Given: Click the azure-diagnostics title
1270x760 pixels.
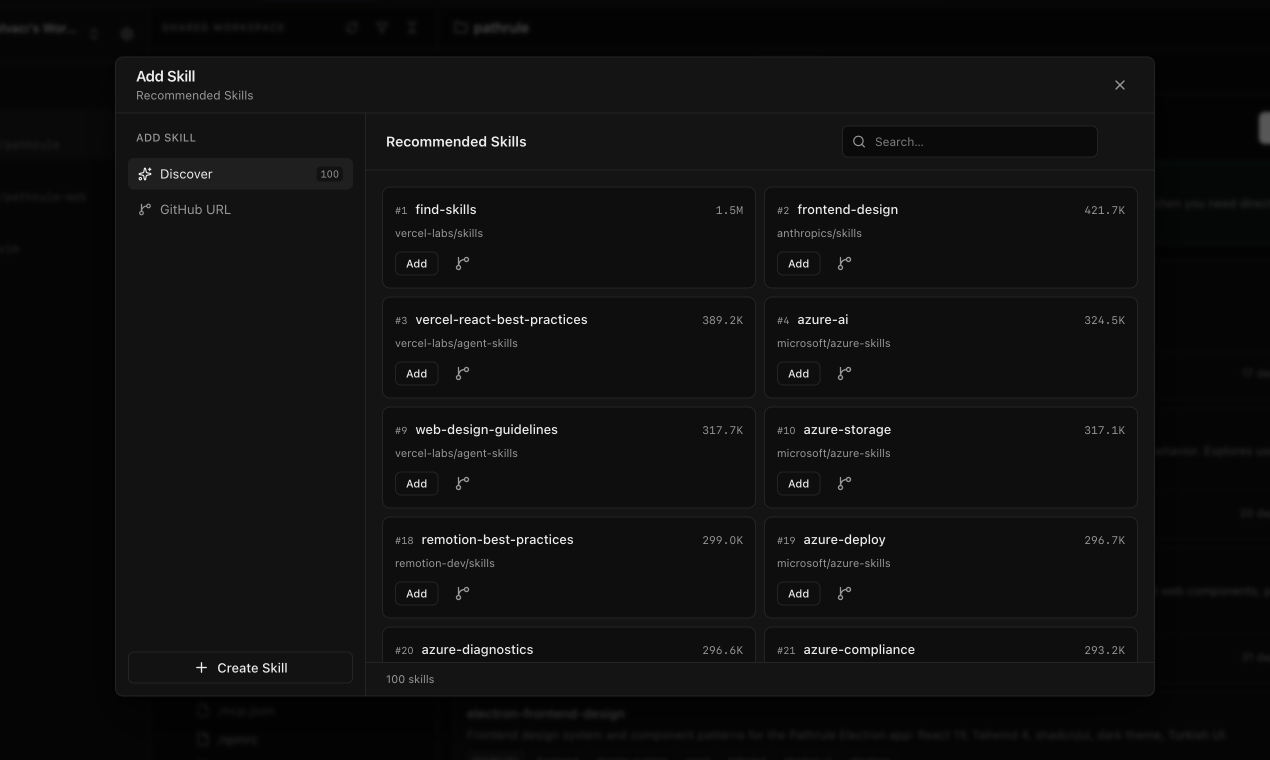Looking at the screenshot, I should (x=478, y=650).
